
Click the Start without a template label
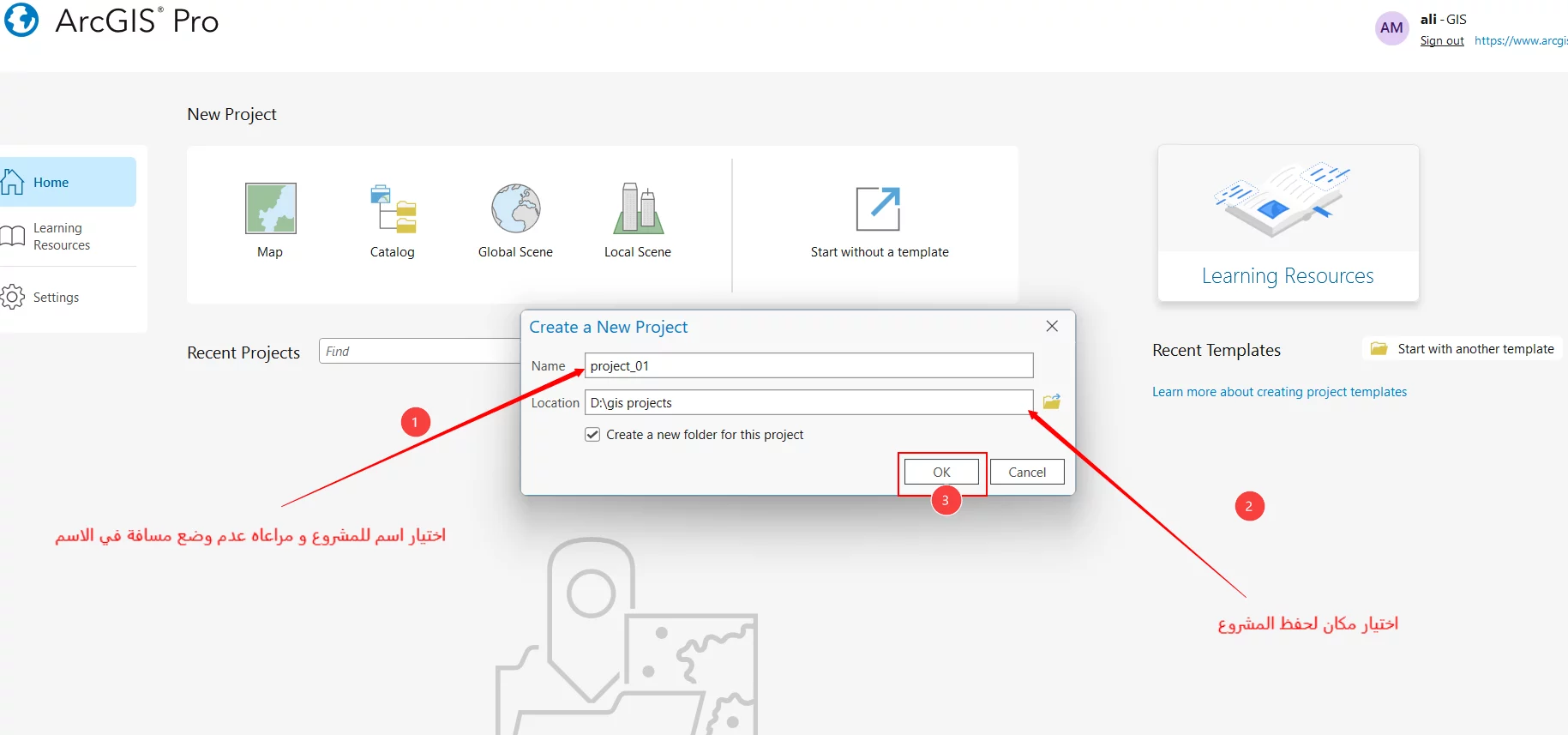coord(880,251)
